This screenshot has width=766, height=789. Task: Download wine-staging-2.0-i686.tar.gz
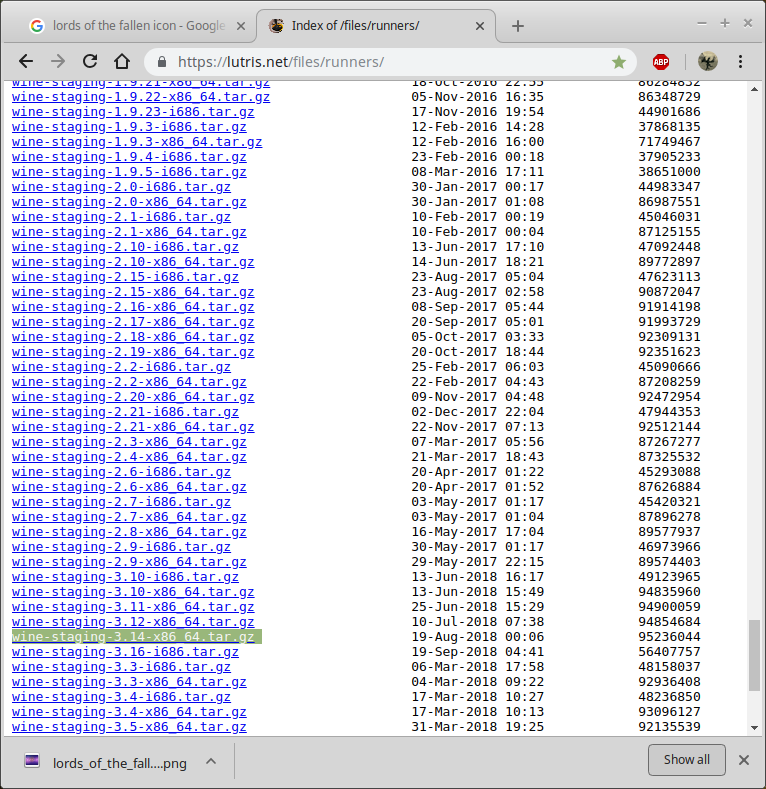click(x=121, y=187)
